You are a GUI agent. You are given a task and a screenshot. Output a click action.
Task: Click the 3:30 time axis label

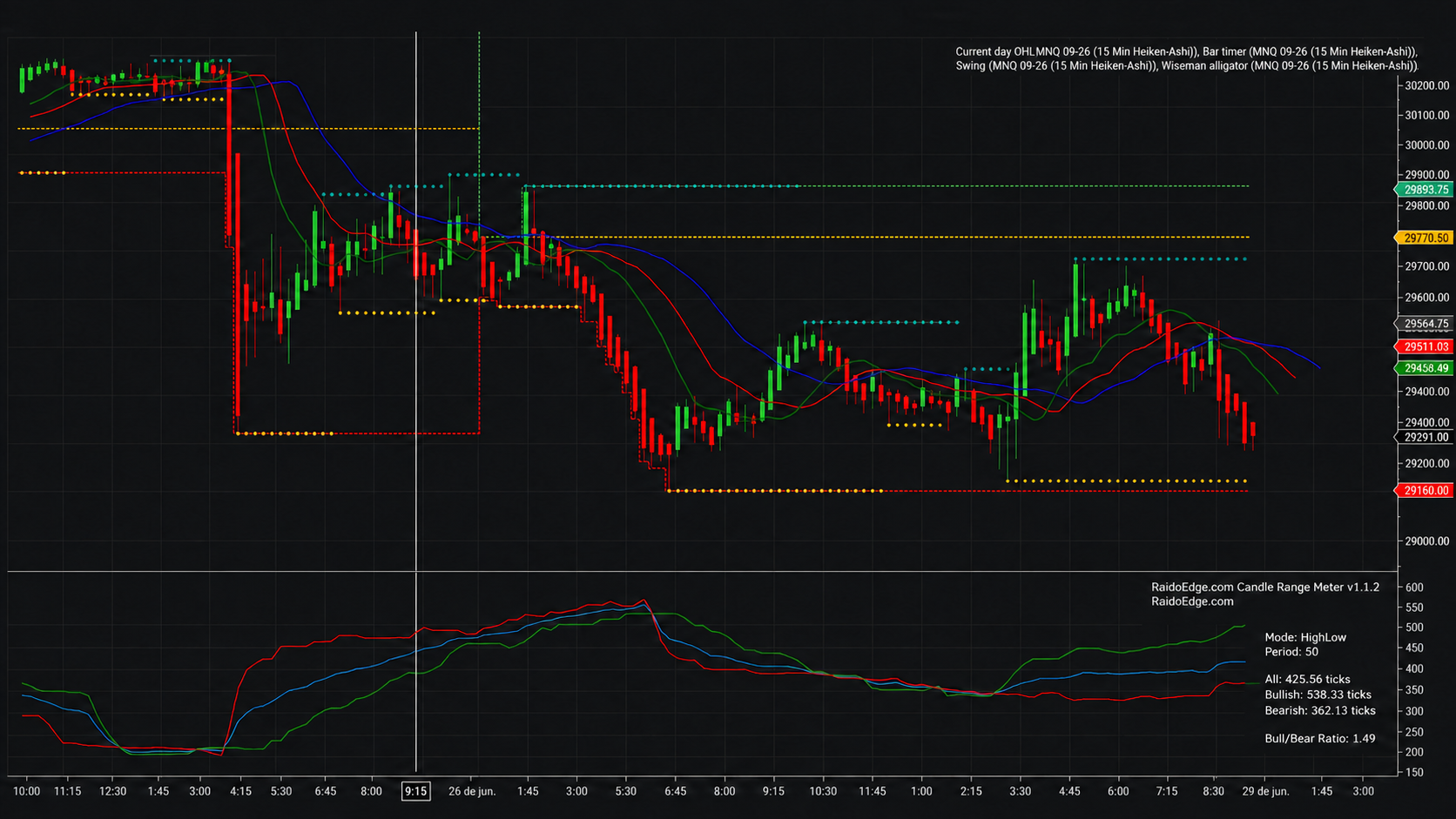[x=1020, y=791]
